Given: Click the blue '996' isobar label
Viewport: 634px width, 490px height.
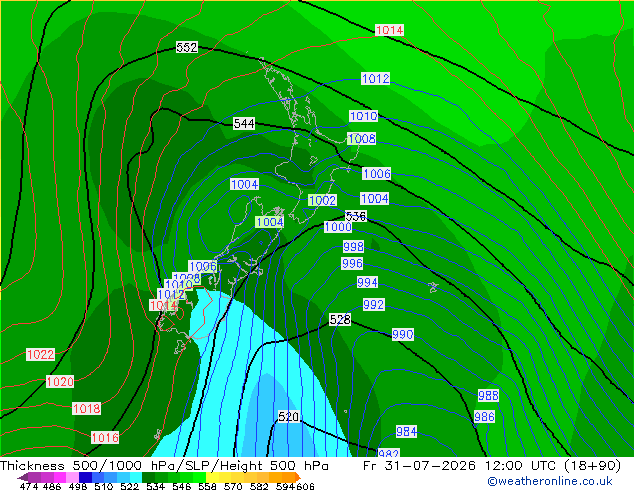Looking at the screenshot, I should point(352,264).
